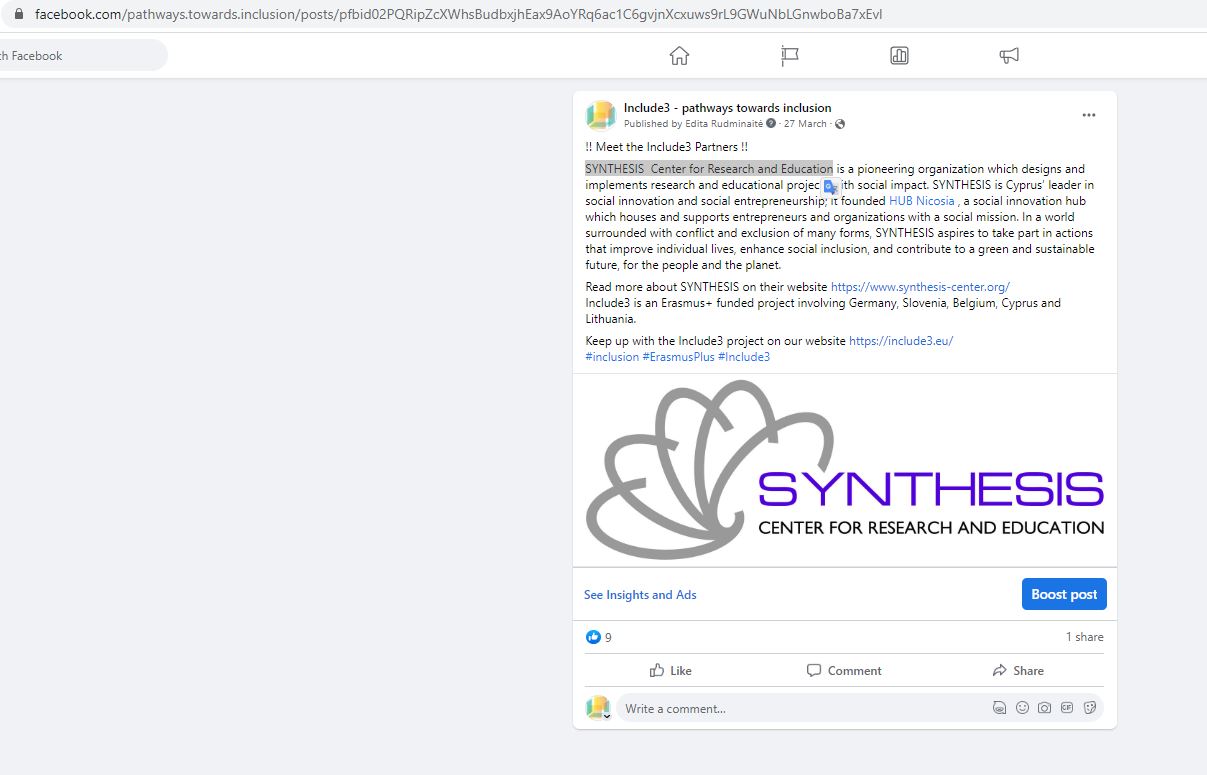Like the post
This screenshot has height=775, width=1207.
coord(671,671)
